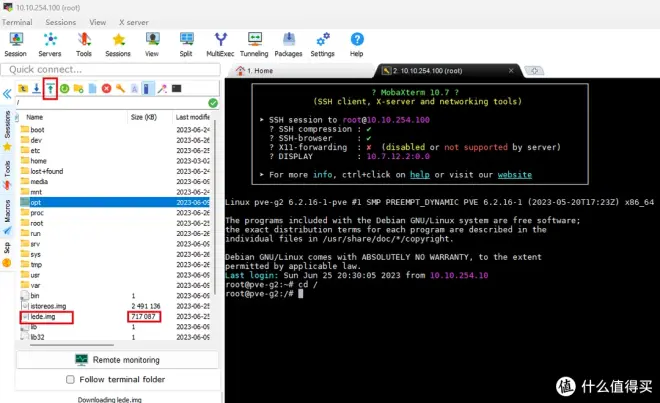
Task: Open the X server menu
Action: coord(133,22)
